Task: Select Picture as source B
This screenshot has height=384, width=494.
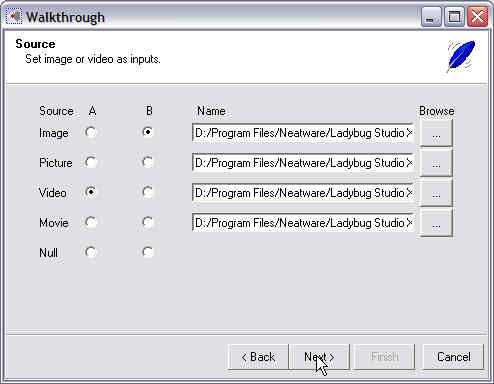Action: 148,162
